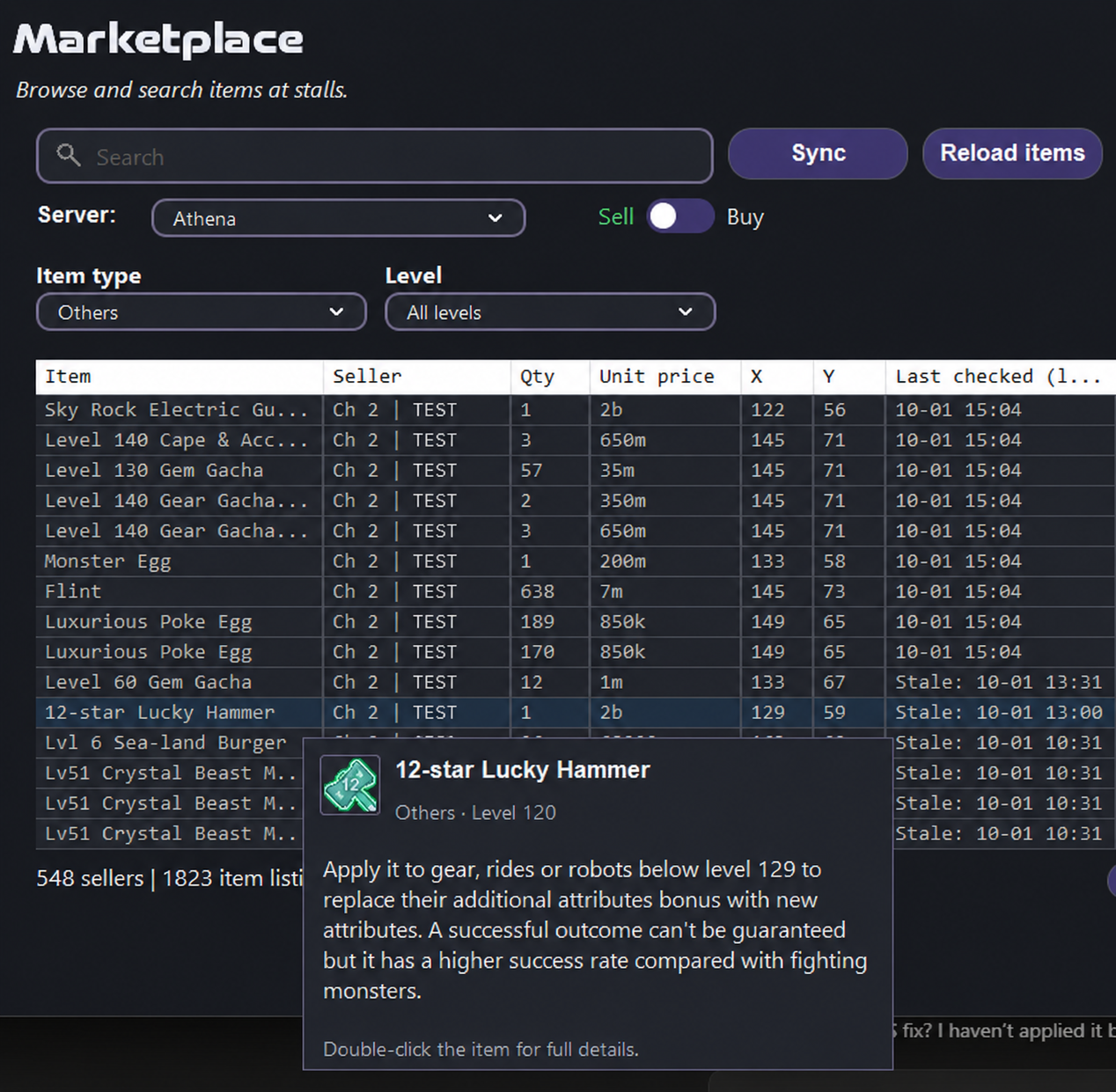This screenshot has height=1092, width=1116.
Task: Select the 12-star Lucky Hammer row
Action: pyautogui.click(x=576, y=713)
